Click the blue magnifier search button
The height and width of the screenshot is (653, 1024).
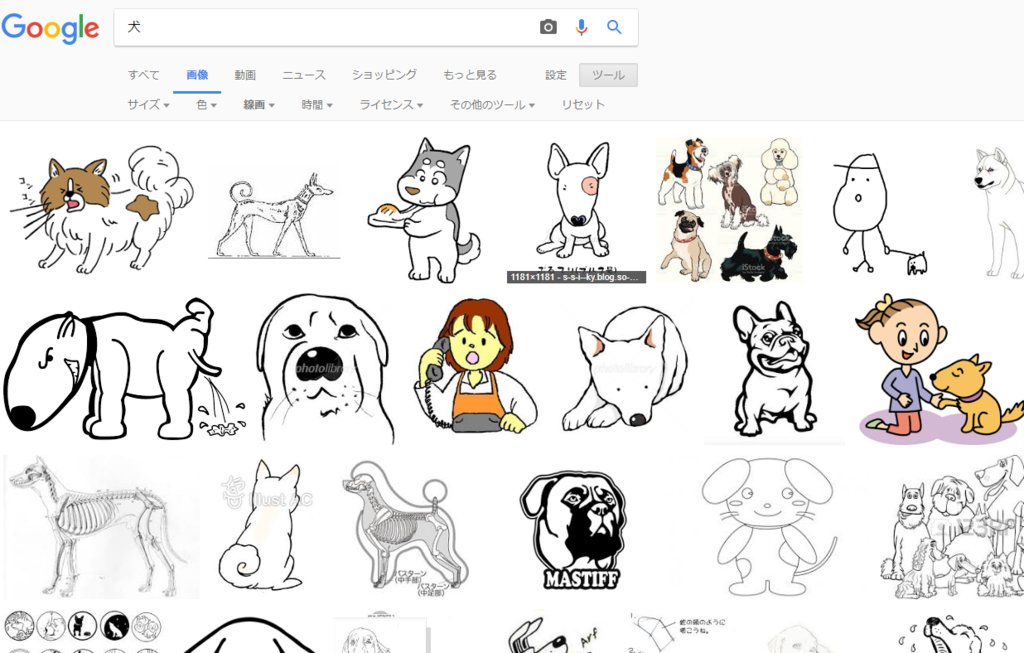(x=614, y=27)
